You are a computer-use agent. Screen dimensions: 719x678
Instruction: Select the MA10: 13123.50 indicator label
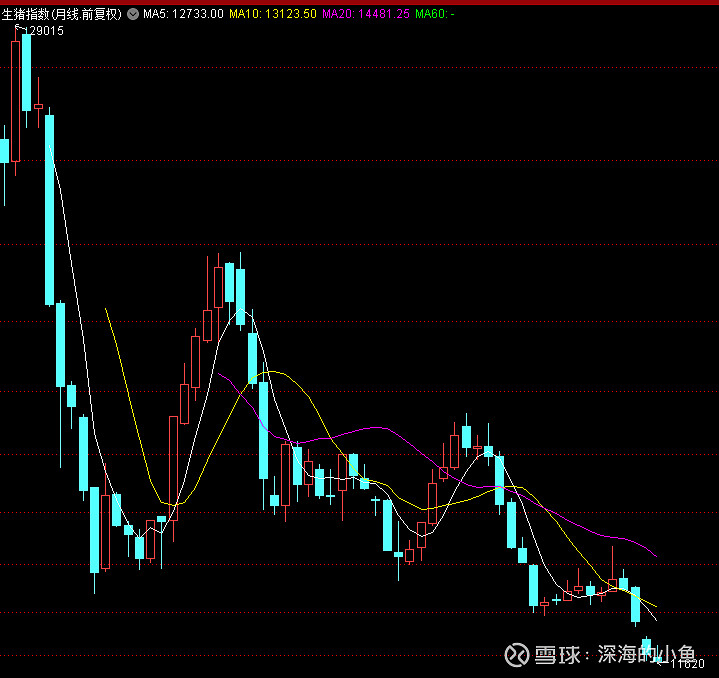273,14
